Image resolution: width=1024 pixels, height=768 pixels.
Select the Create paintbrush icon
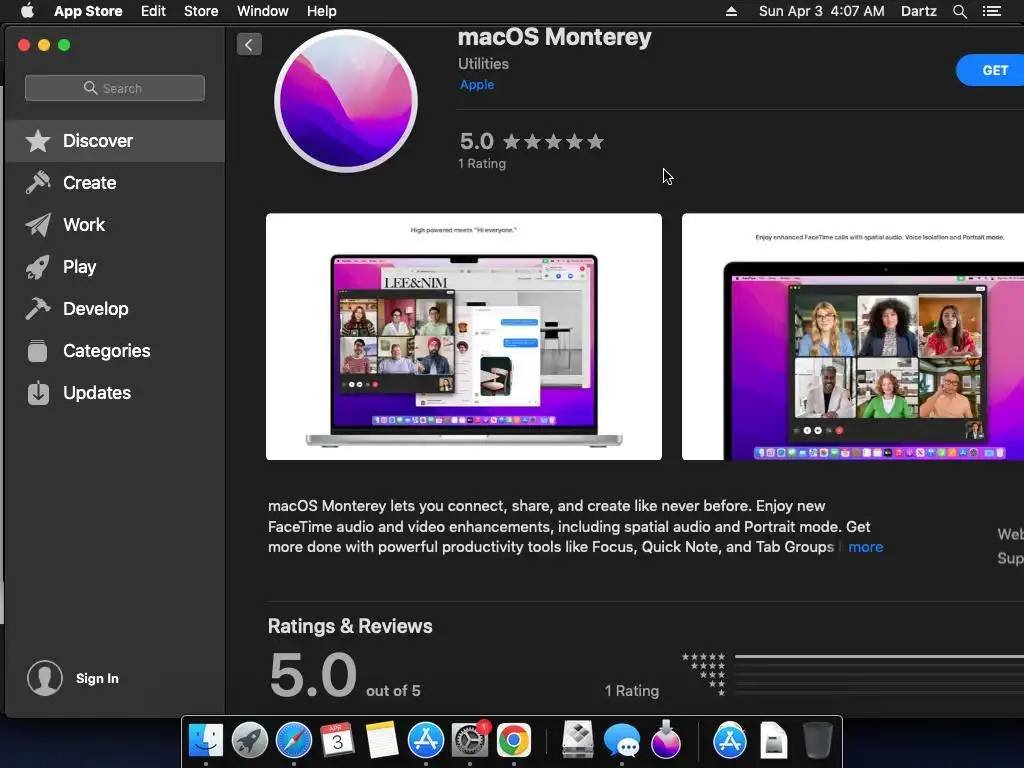[x=38, y=183]
